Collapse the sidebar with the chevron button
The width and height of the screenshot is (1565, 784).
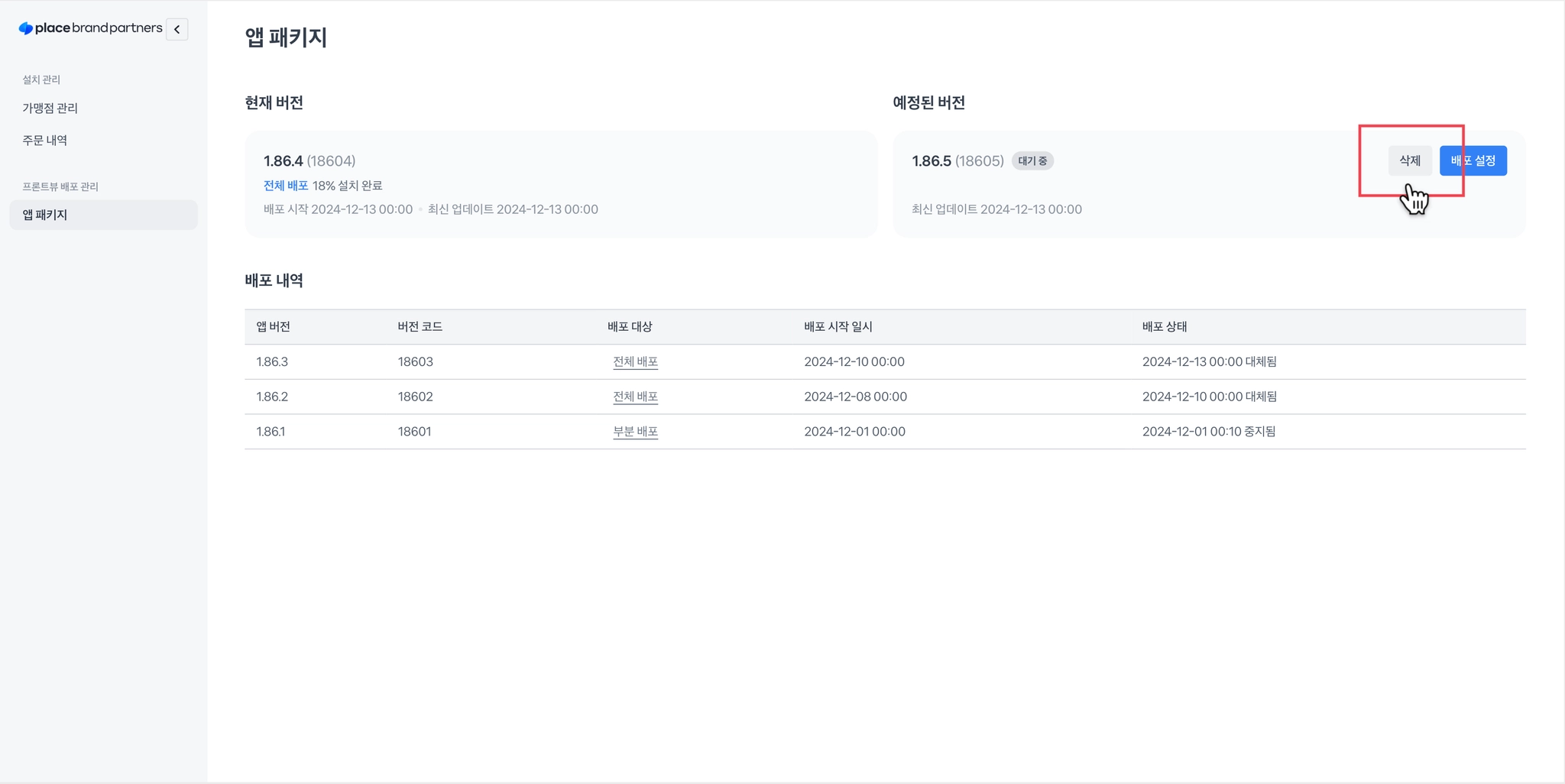177,29
